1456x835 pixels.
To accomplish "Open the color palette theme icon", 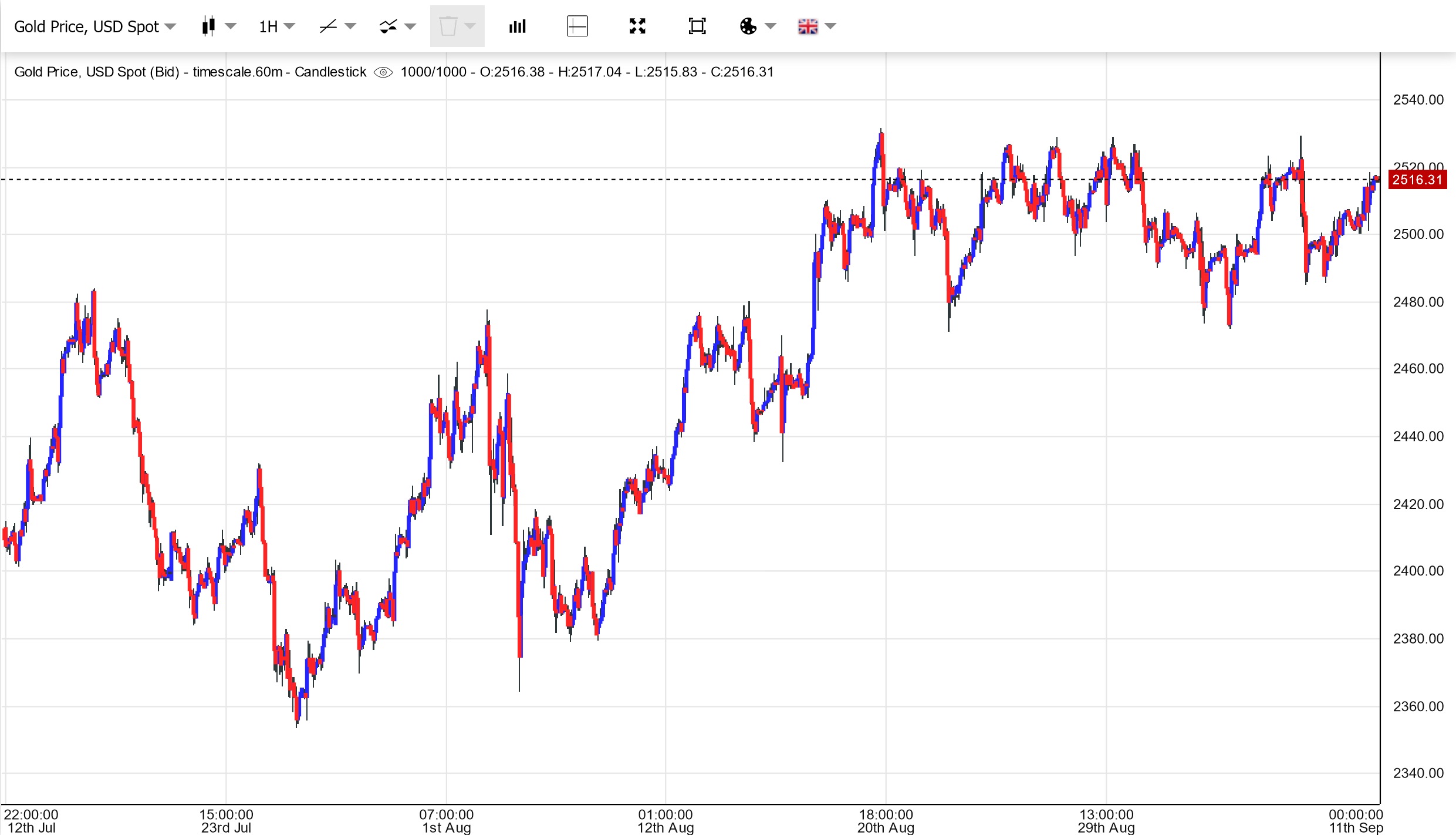I will pyautogui.click(x=748, y=26).
